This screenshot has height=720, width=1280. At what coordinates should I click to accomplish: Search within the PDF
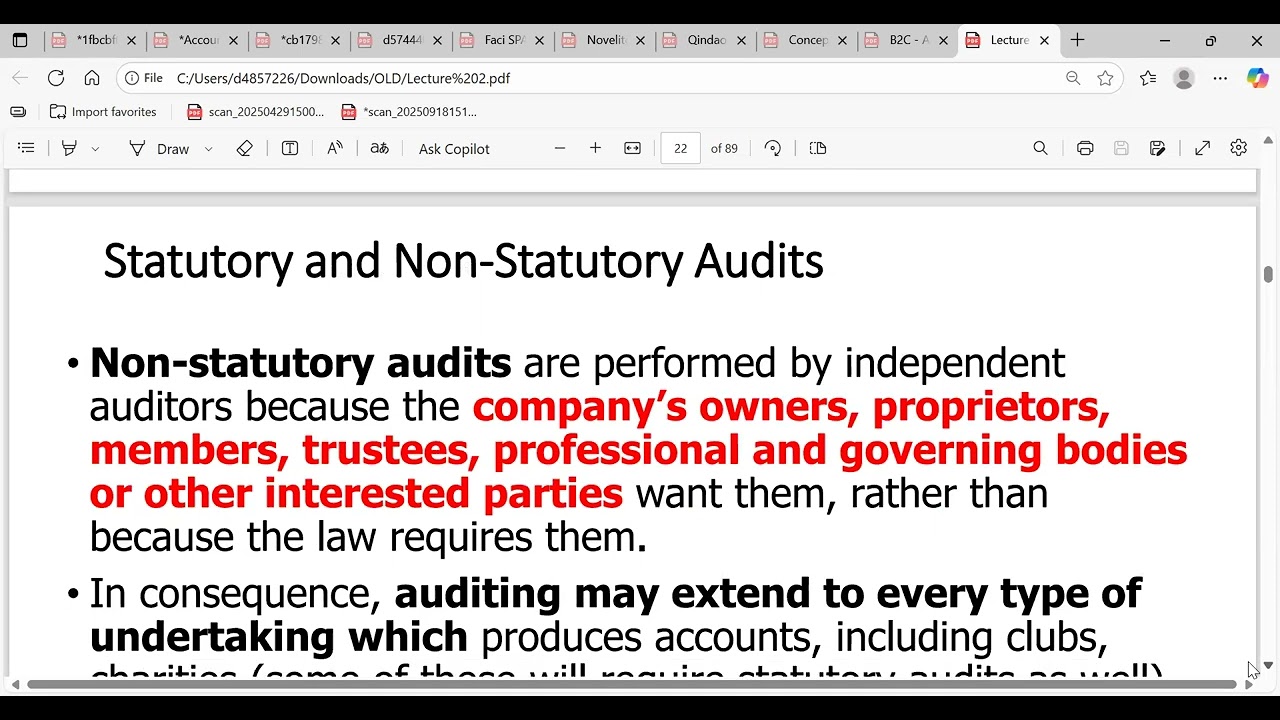(1040, 148)
